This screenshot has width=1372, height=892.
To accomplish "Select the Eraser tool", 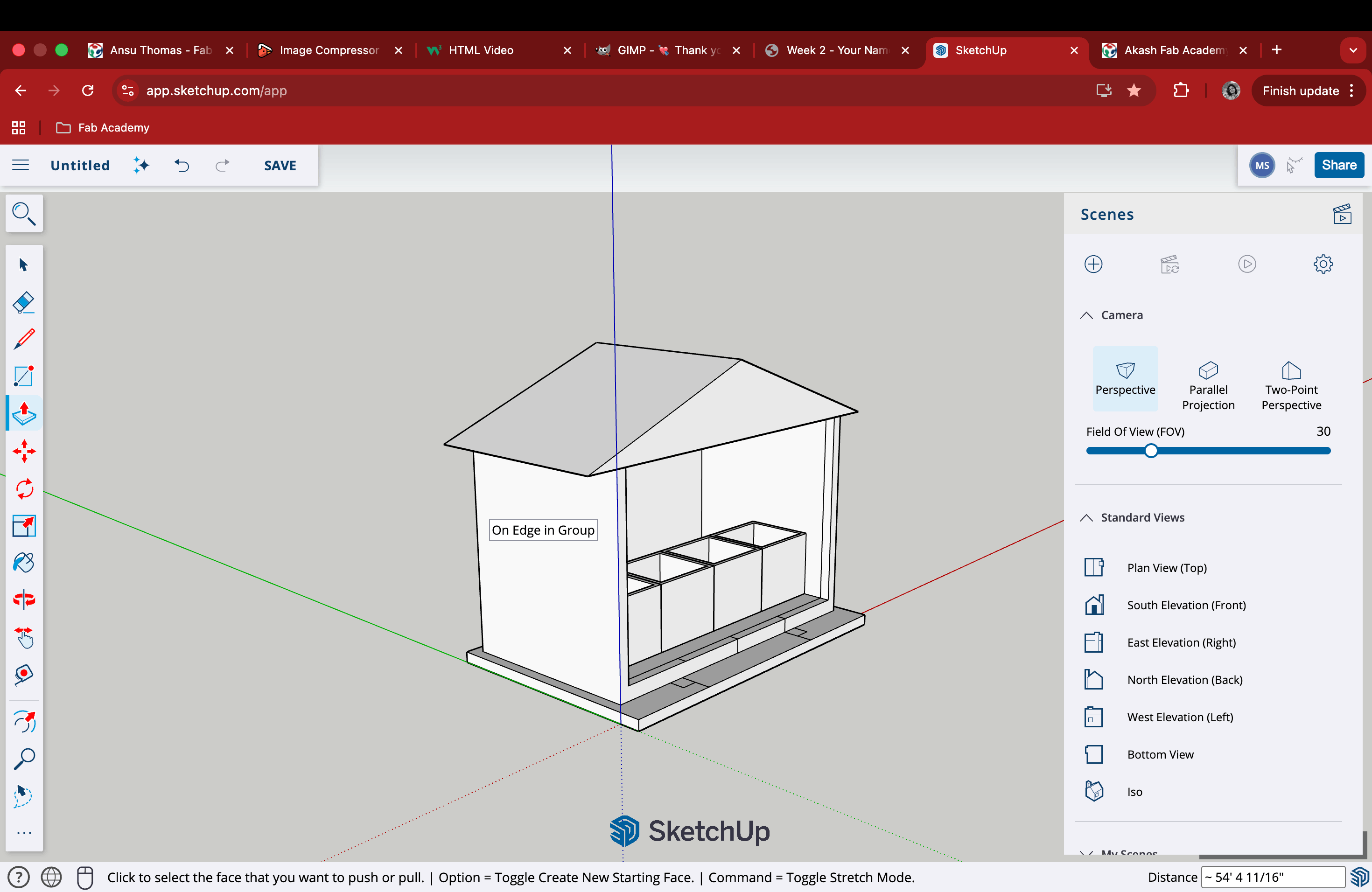I will pos(24,302).
